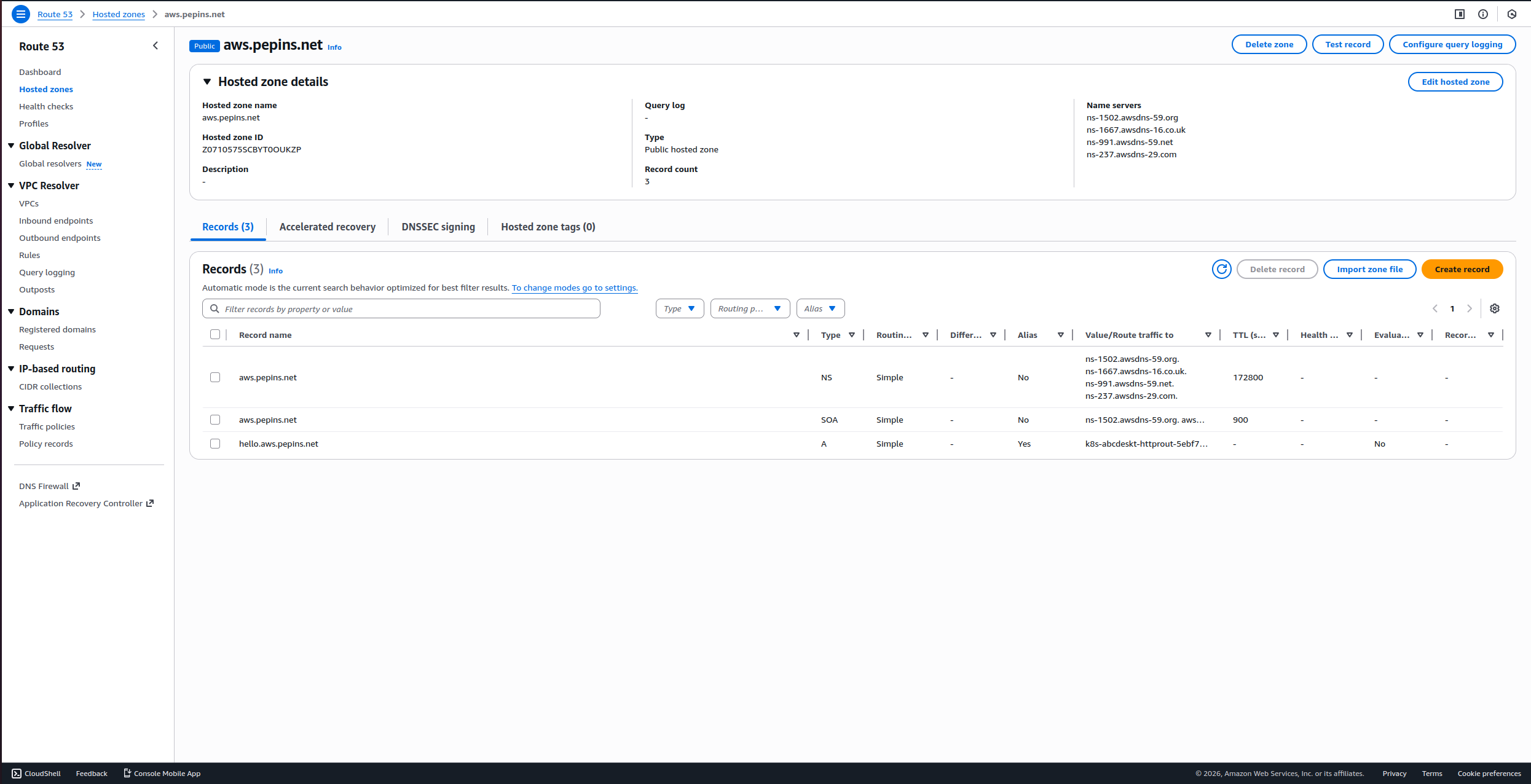
Task: Refresh the records list
Action: tap(1221, 269)
